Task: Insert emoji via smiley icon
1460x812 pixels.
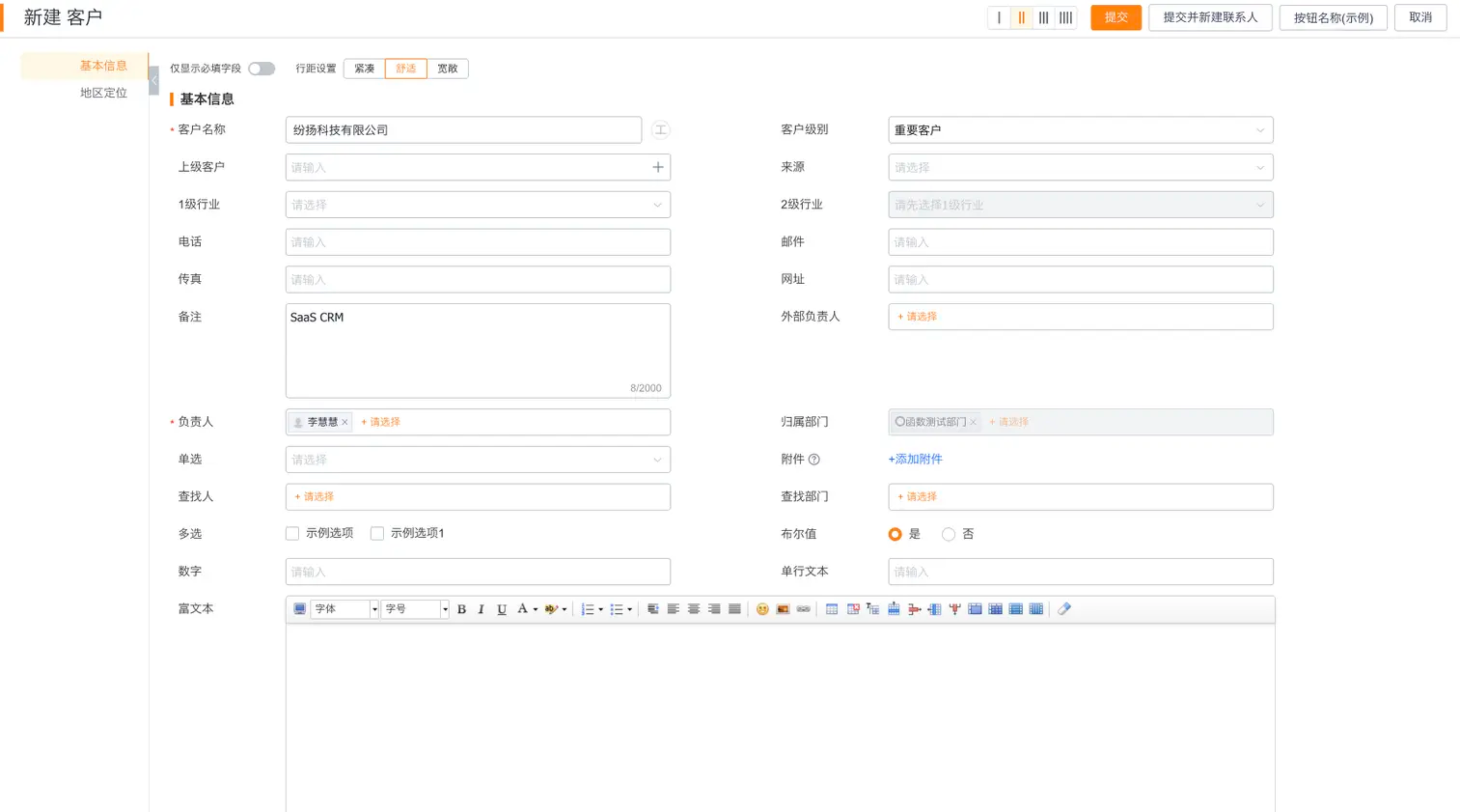Action: point(762,609)
